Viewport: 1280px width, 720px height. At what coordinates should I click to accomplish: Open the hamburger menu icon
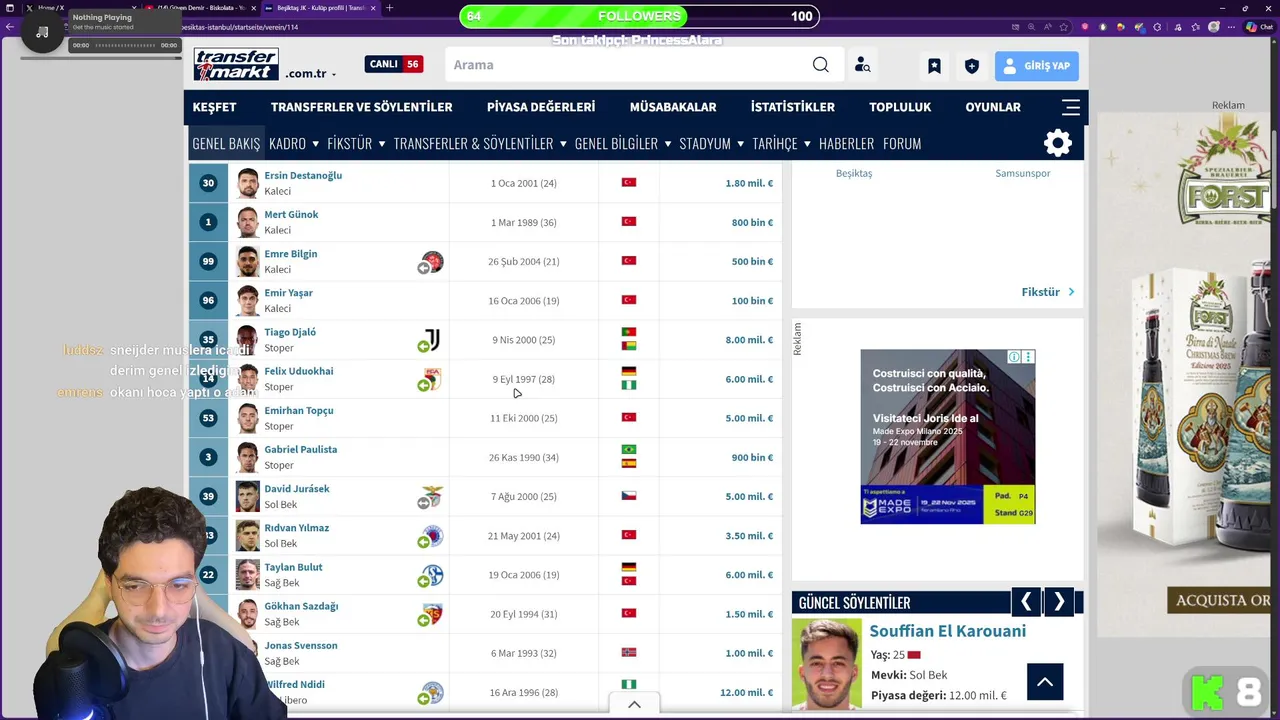[x=1071, y=107]
